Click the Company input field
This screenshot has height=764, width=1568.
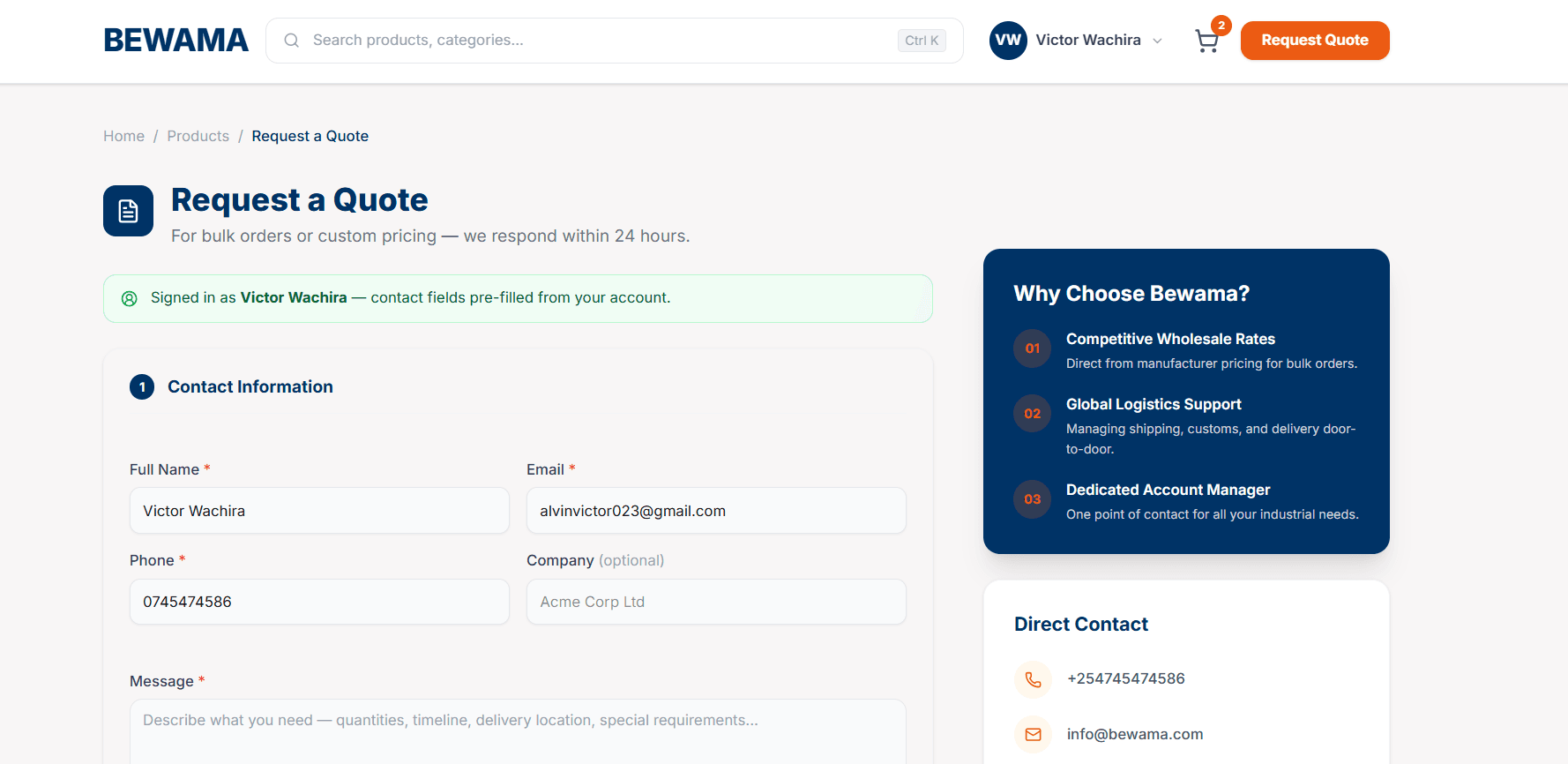716,602
